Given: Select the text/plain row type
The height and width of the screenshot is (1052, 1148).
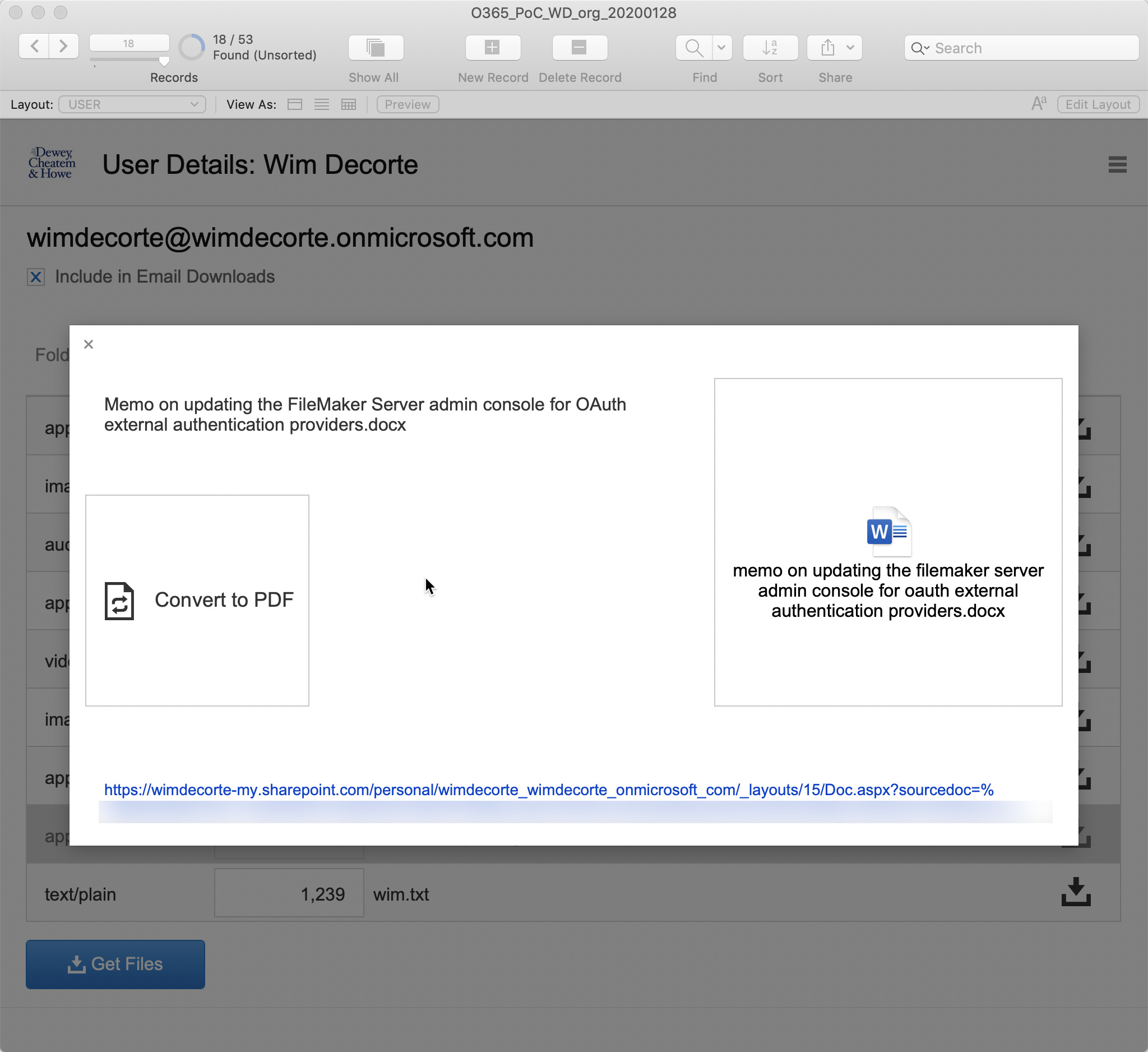Looking at the screenshot, I should [x=80, y=894].
